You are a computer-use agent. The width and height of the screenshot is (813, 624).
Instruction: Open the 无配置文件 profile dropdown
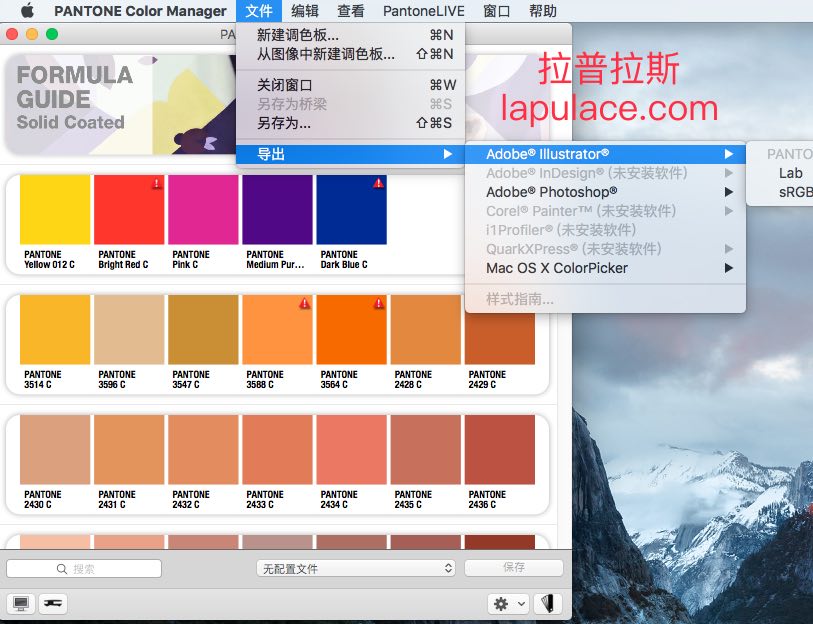click(x=357, y=568)
